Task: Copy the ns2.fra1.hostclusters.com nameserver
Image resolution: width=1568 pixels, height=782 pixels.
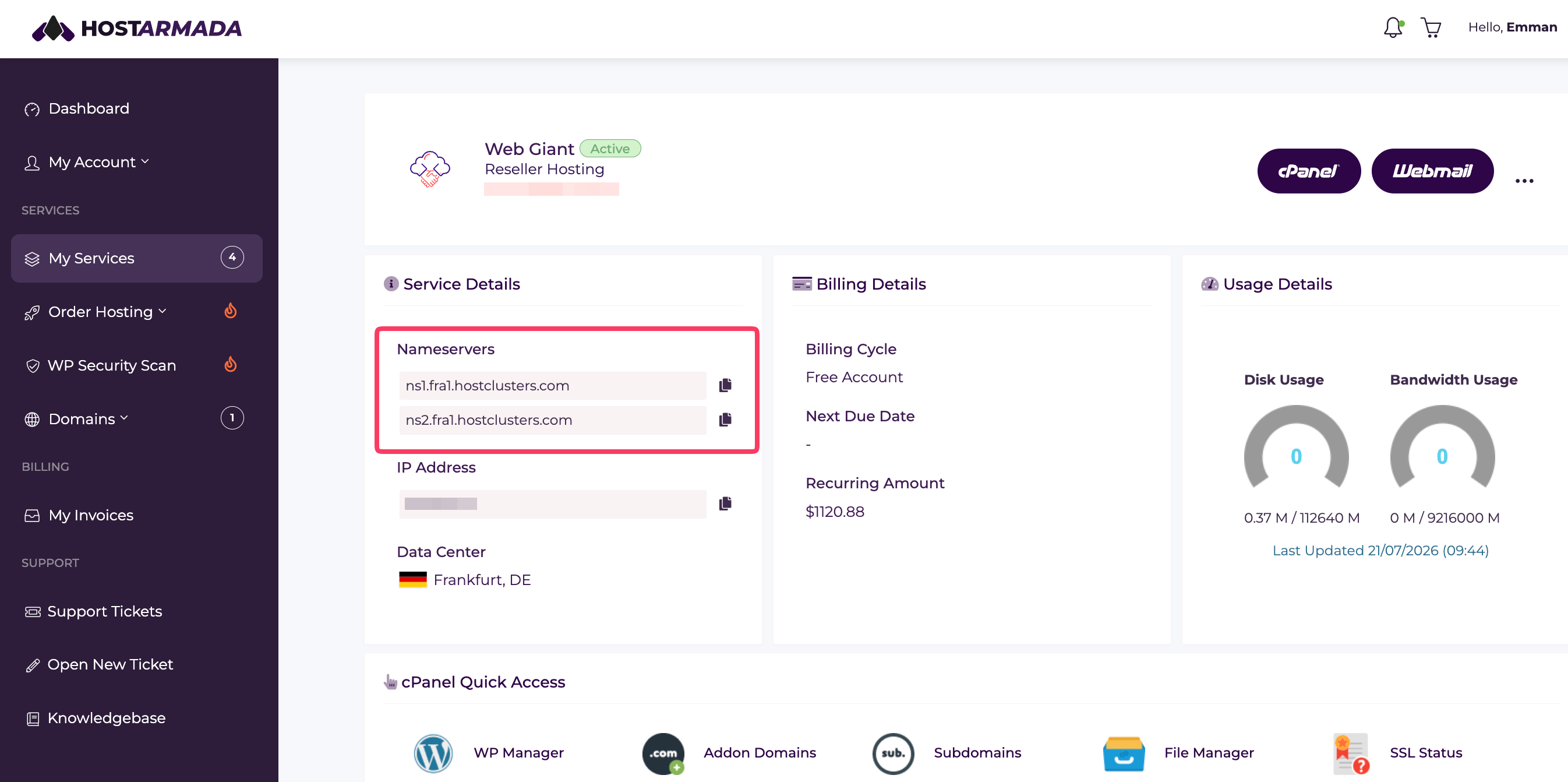Action: coord(725,420)
